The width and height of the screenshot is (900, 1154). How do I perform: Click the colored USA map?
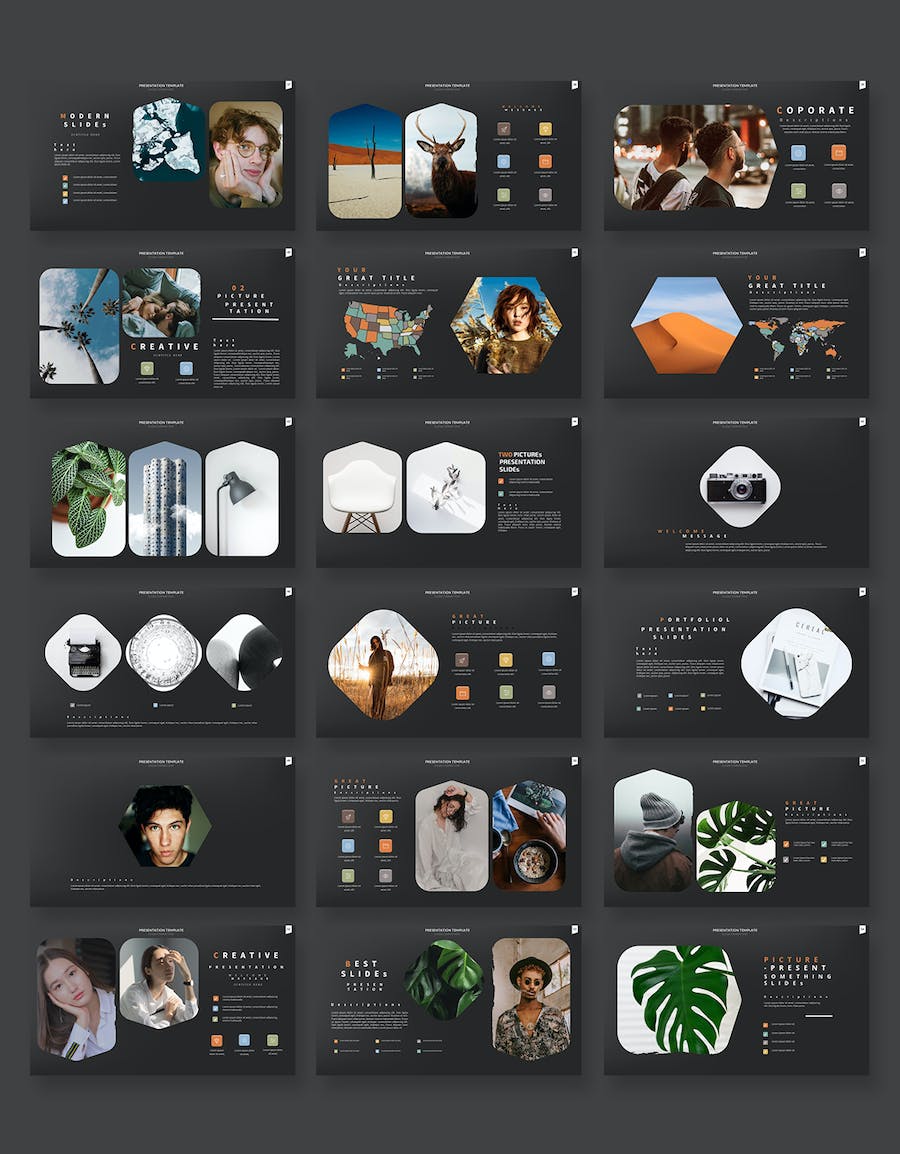point(387,329)
